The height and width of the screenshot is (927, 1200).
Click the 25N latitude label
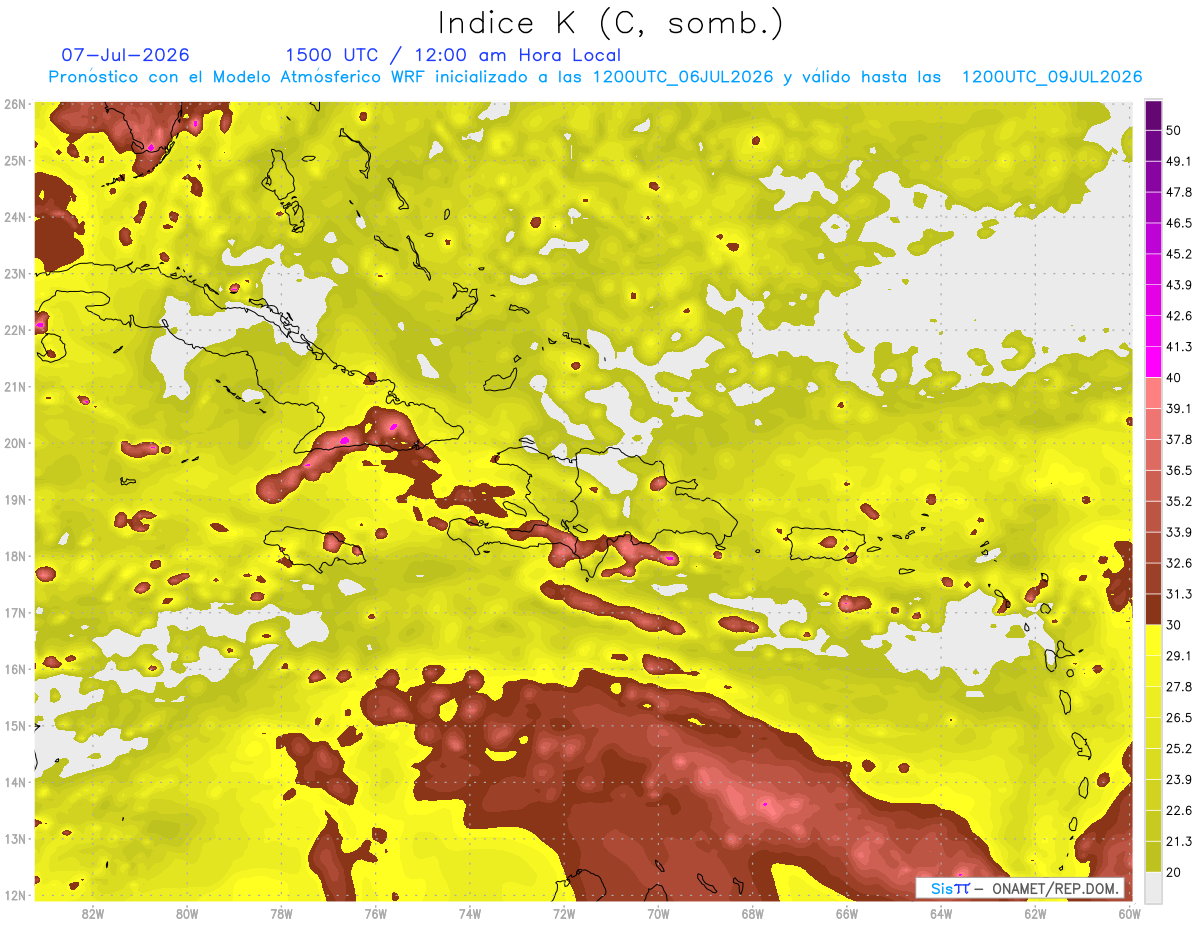[15, 160]
